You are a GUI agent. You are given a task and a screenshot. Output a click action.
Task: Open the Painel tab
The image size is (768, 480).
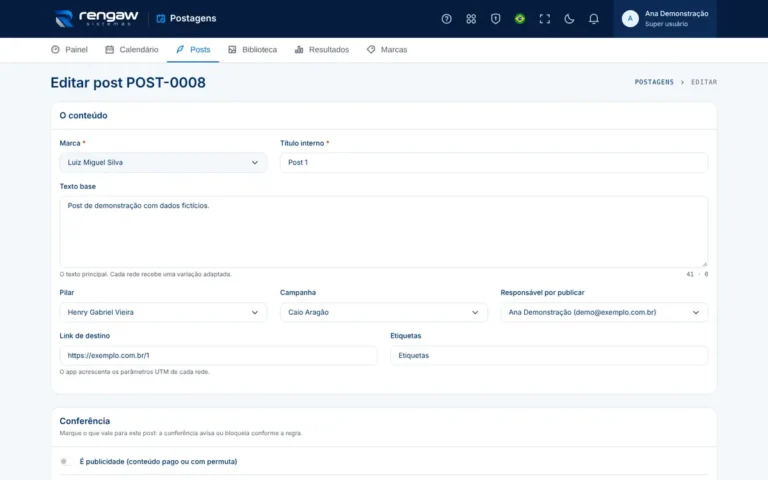(x=70, y=49)
